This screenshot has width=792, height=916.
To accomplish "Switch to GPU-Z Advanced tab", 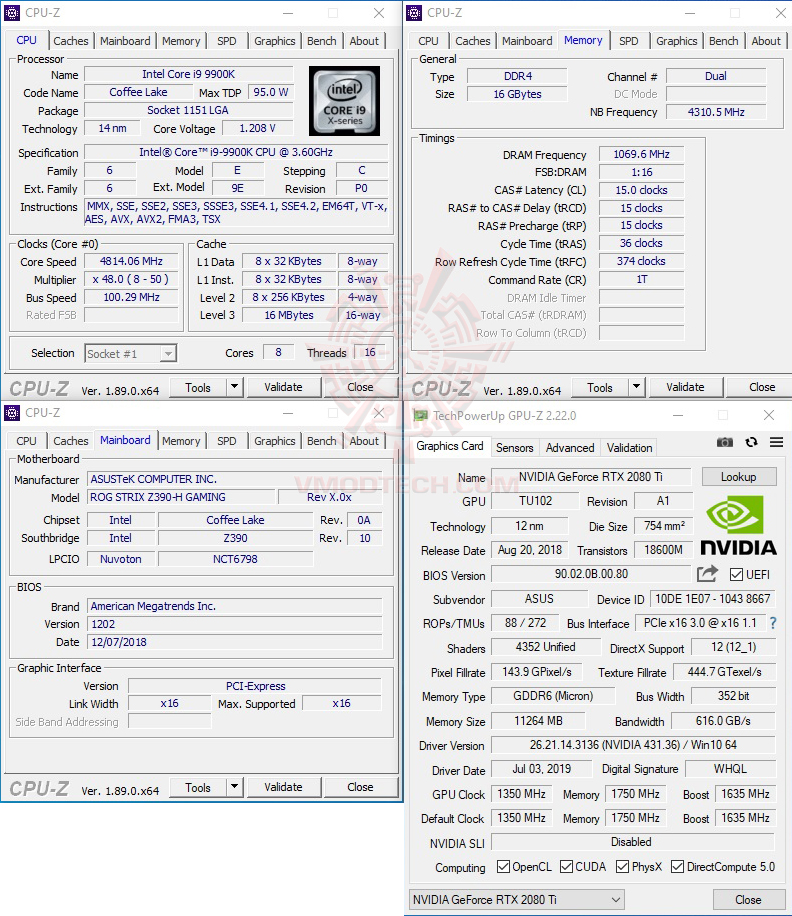I will 570,447.
